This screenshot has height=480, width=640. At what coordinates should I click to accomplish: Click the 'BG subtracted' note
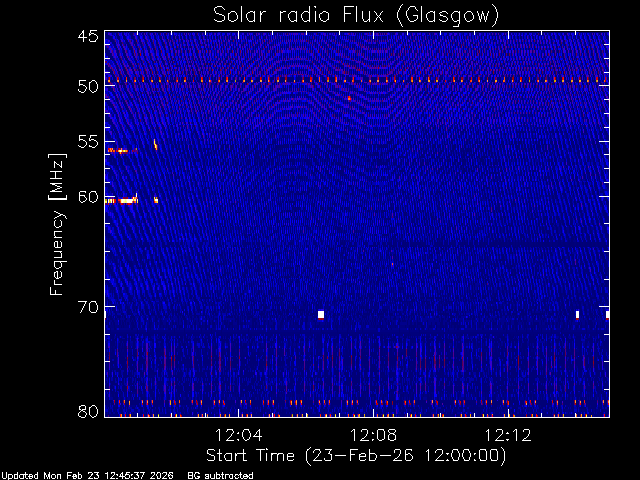pos(220,476)
